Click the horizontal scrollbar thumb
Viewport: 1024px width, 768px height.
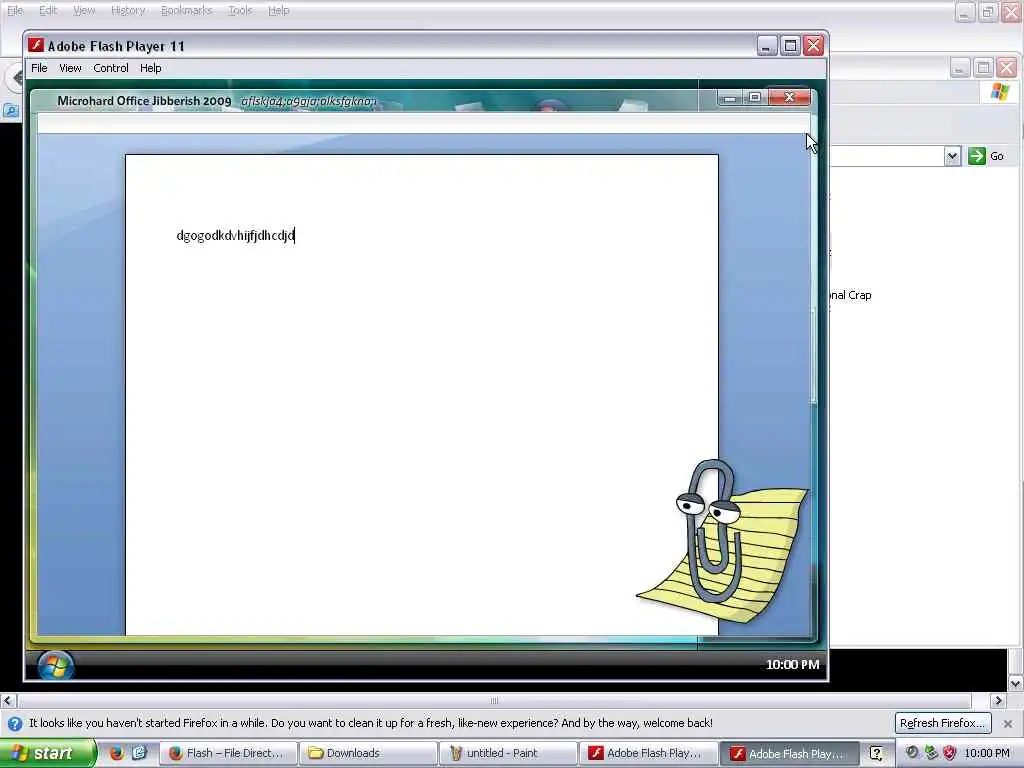tap(494, 701)
